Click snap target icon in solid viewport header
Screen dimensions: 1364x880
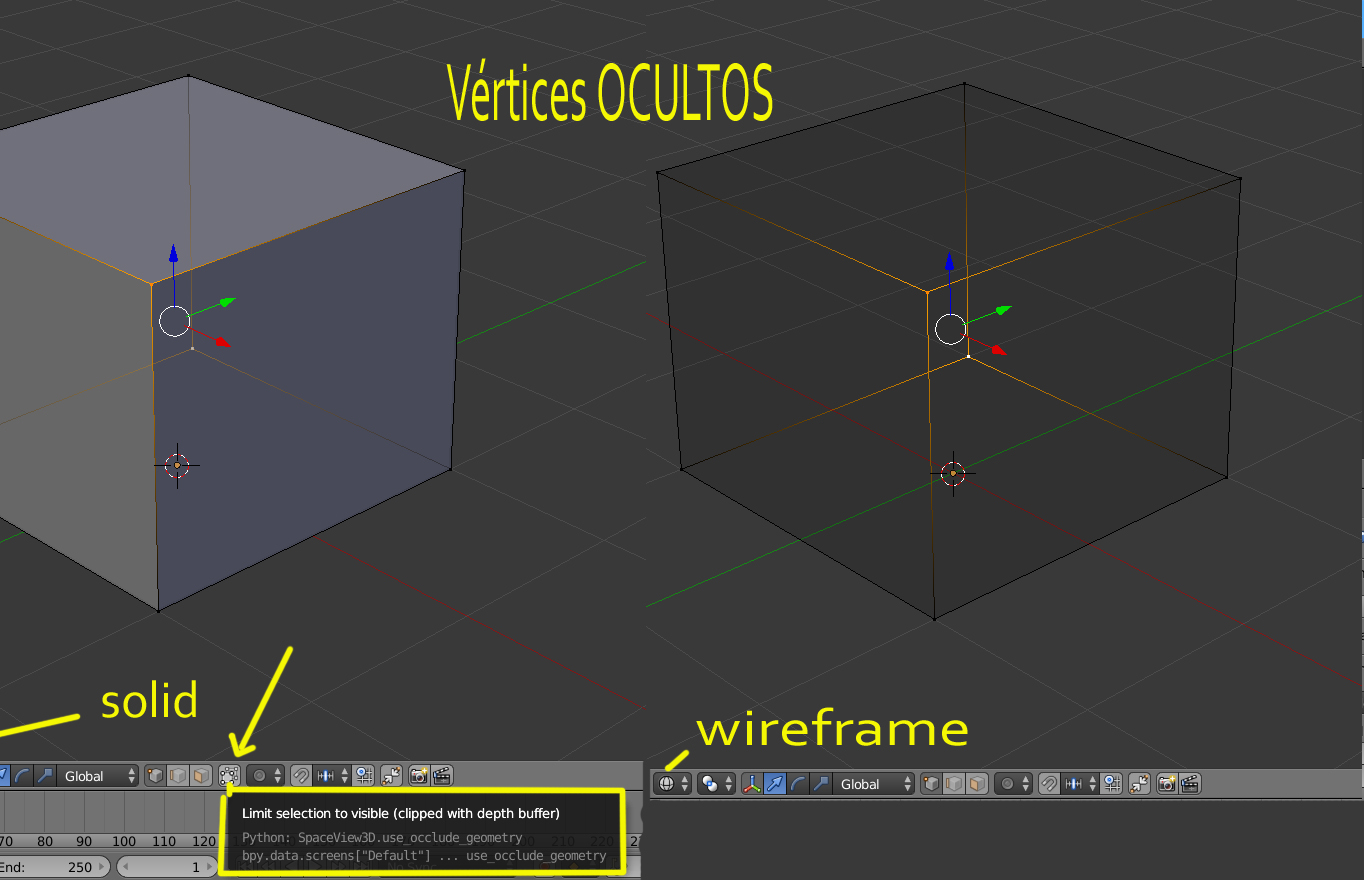(x=364, y=775)
